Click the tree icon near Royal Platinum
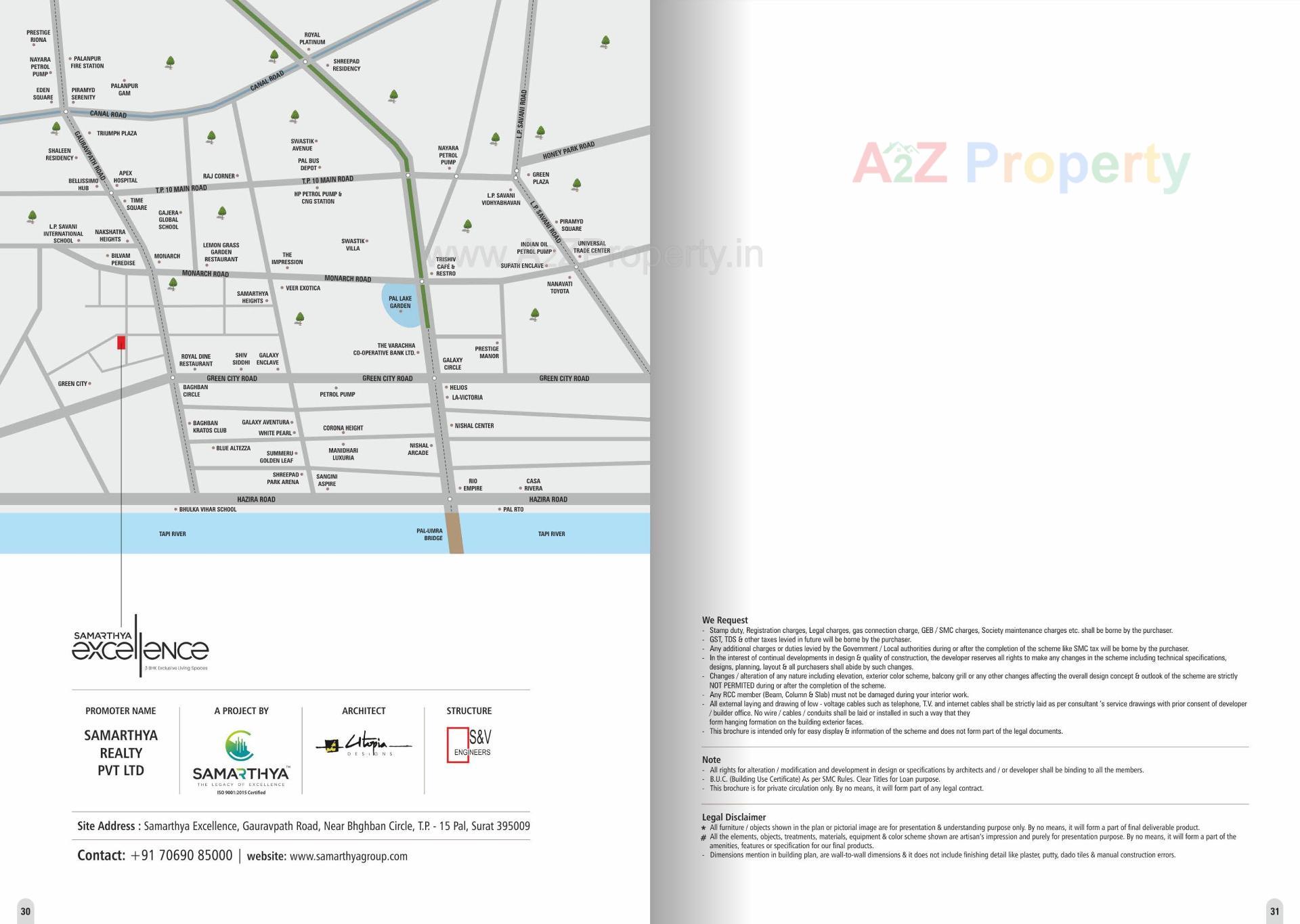 (274, 56)
